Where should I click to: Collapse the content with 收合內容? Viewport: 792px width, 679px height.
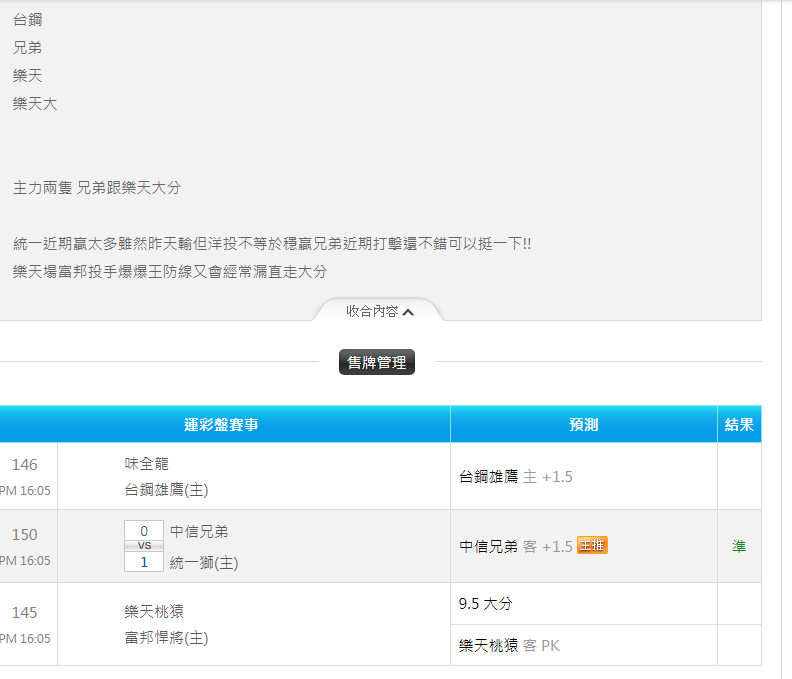(x=380, y=311)
